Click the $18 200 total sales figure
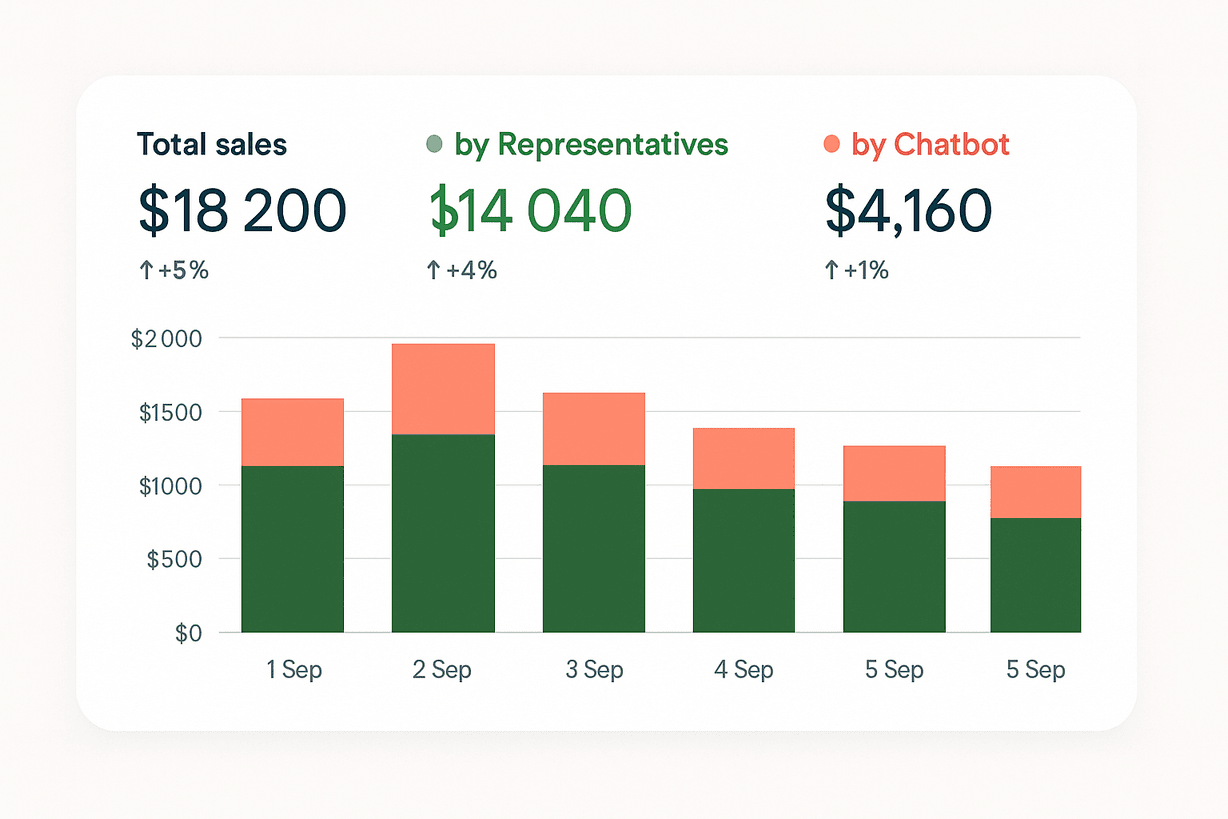 pos(242,210)
